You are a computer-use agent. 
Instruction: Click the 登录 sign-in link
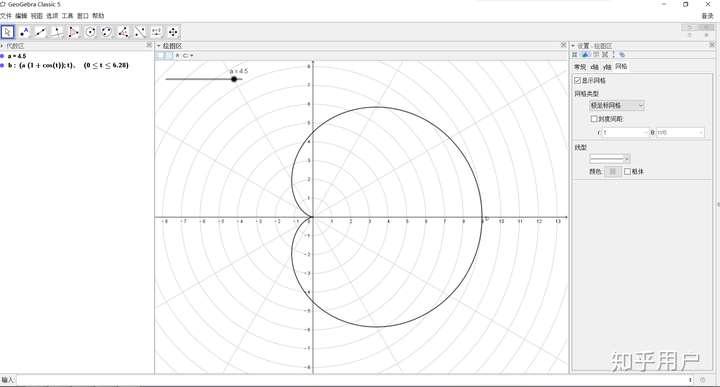pyautogui.click(x=708, y=16)
